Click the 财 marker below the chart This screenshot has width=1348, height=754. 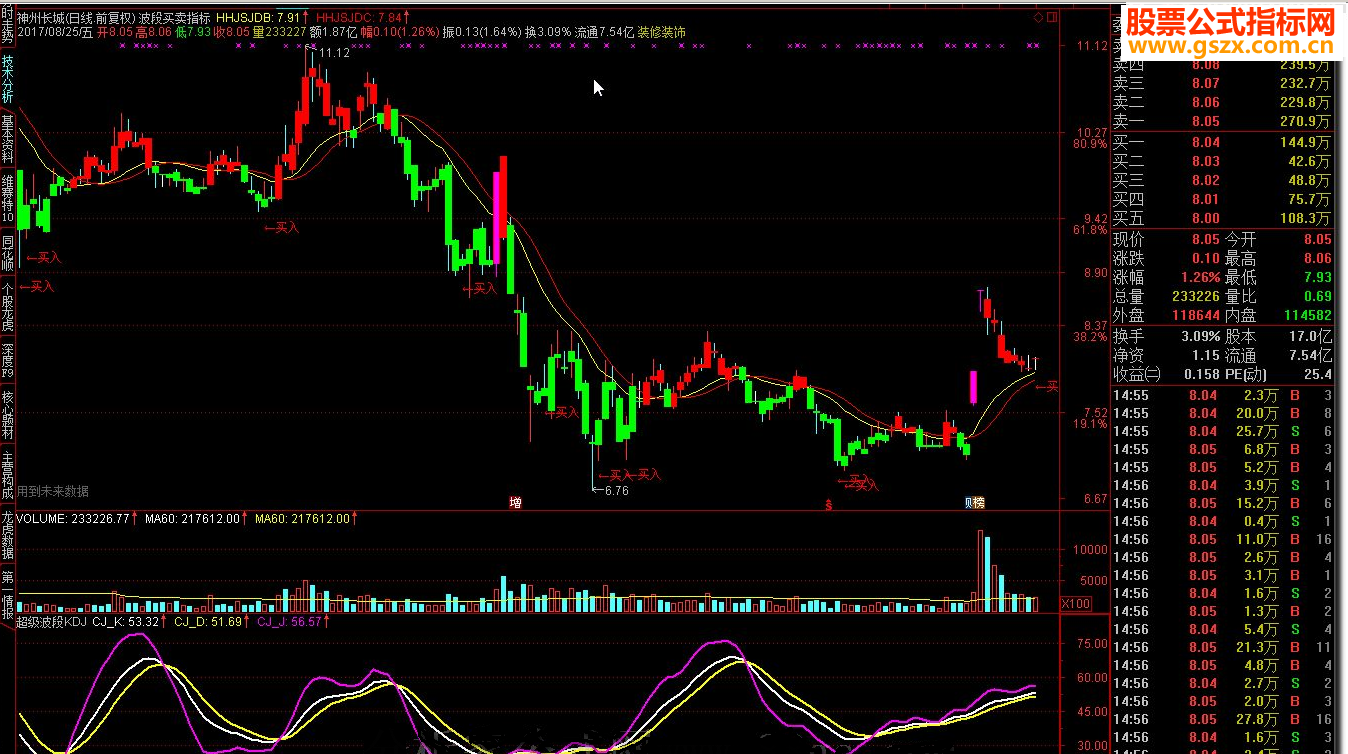968,502
